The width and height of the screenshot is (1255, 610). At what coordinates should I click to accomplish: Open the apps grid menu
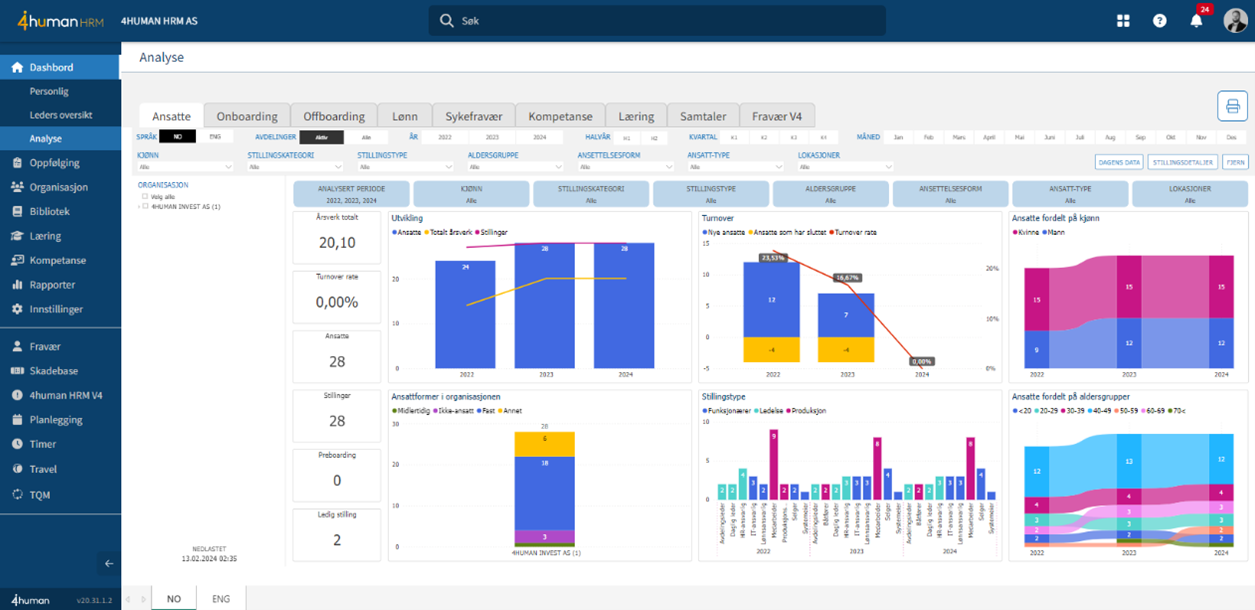(1123, 21)
